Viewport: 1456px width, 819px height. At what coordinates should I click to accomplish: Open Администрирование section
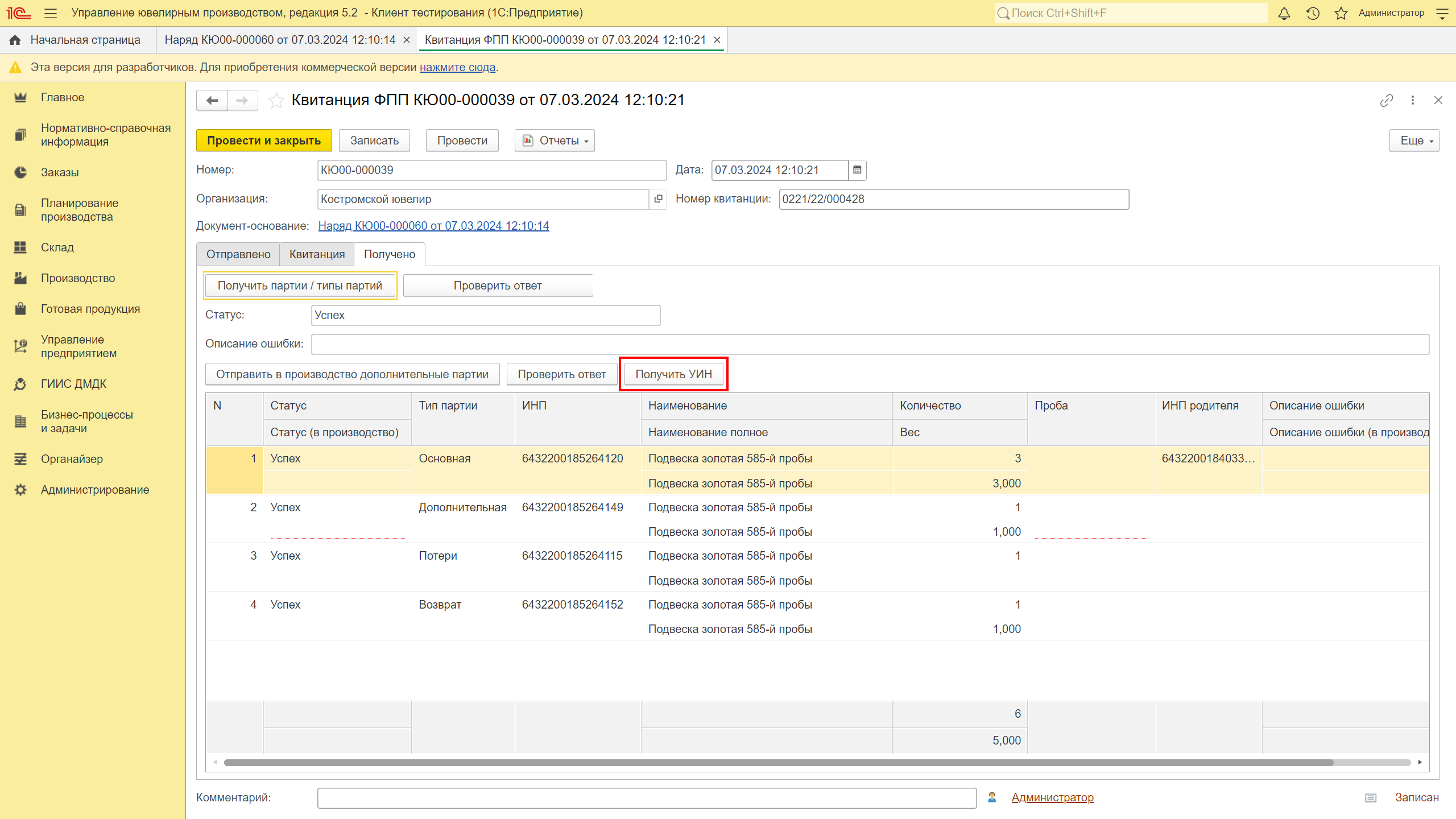tap(95, 490)
